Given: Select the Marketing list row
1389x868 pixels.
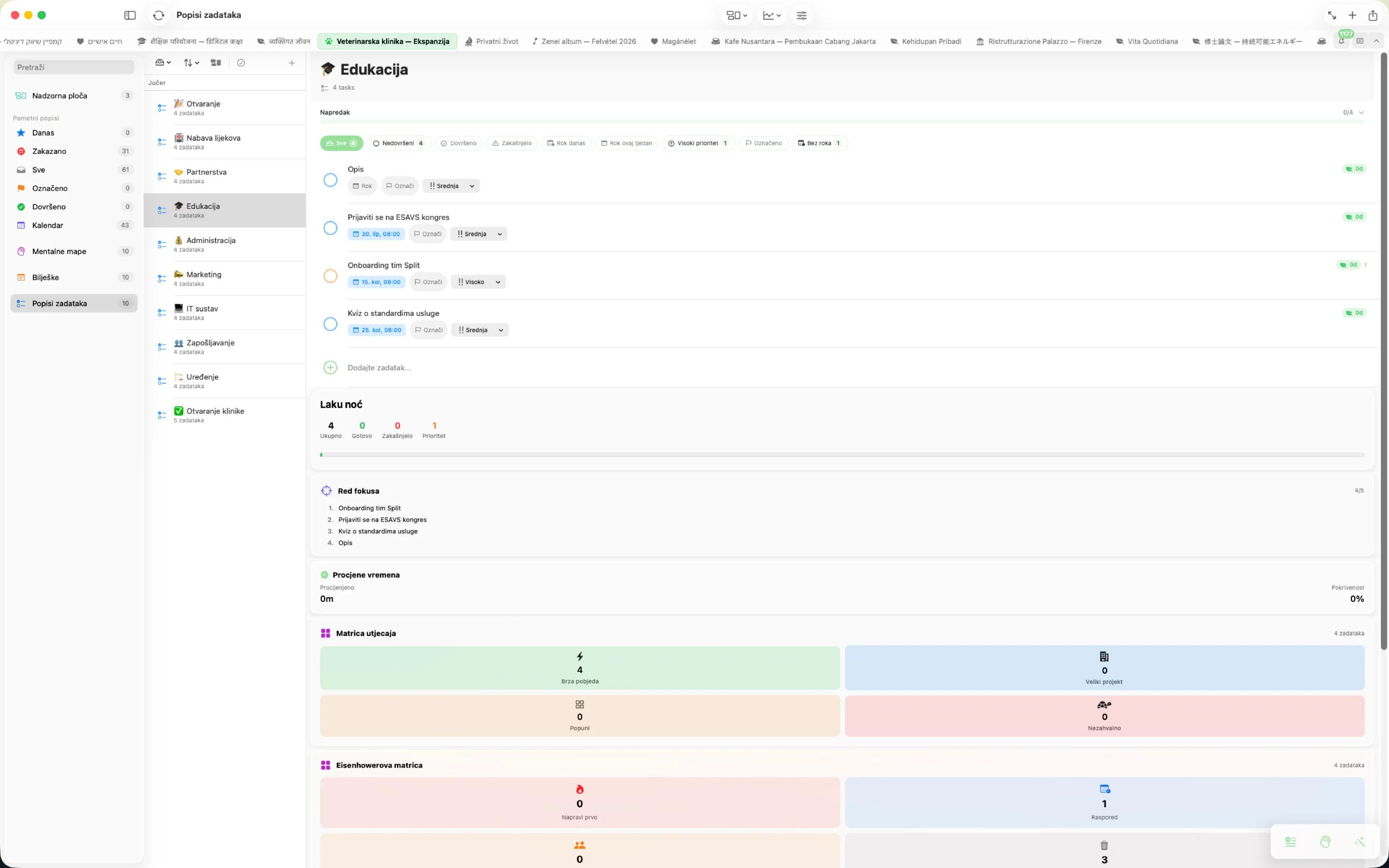Looking at the screenshot, I should click(x=224, y=278).
